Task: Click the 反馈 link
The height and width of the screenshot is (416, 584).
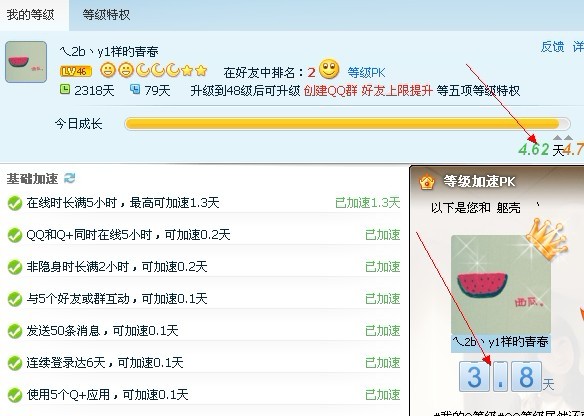Action: (552, 47)
